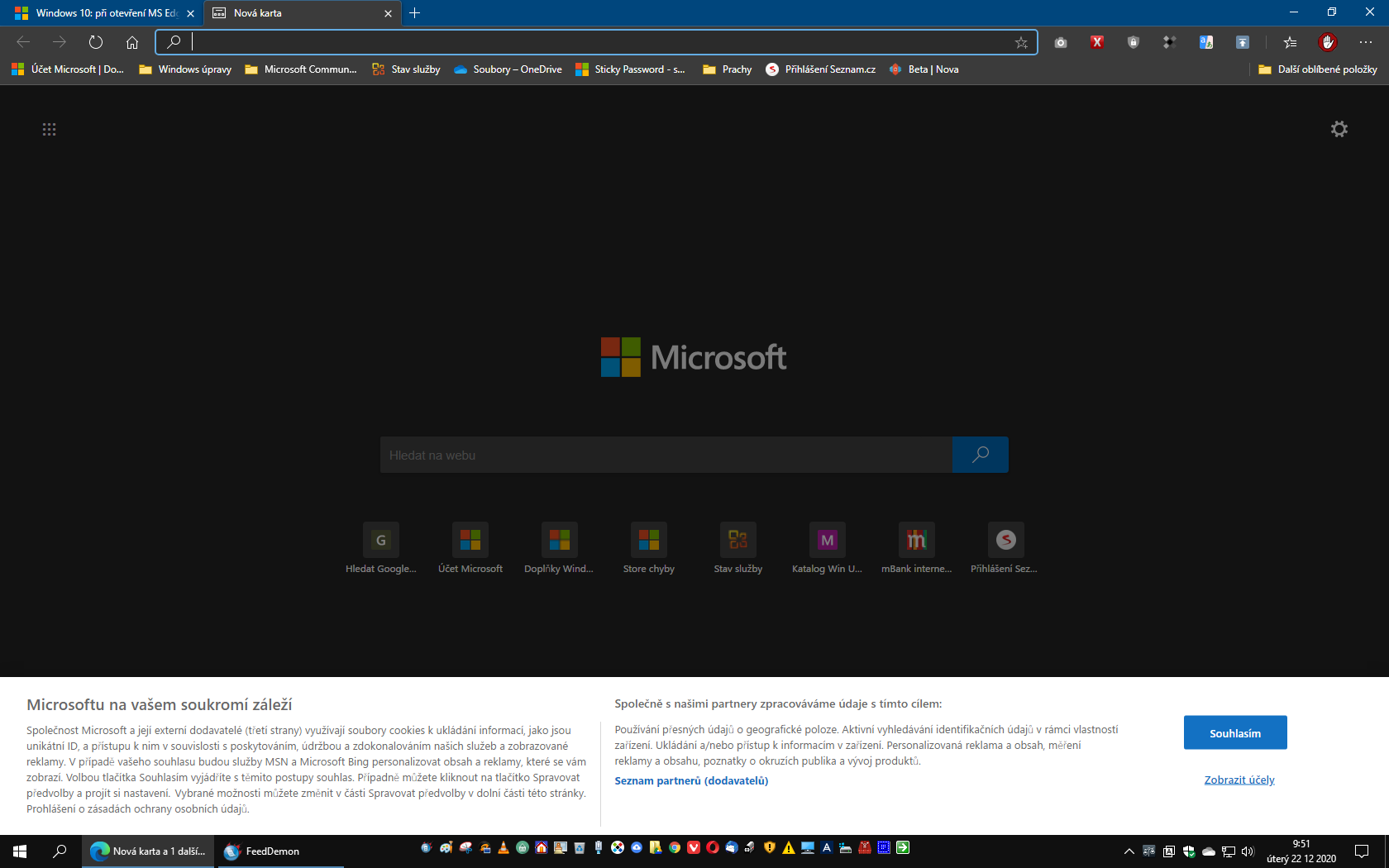Expand the Prachy favorites folder
This screenshot has height=868, width=1389.
727,69
